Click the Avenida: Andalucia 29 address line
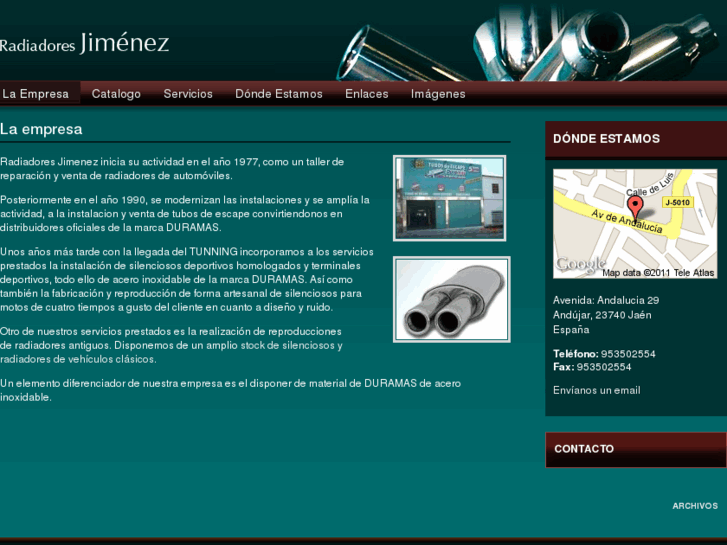The height and width of the screenshot is (545, 727). point(606,300)
